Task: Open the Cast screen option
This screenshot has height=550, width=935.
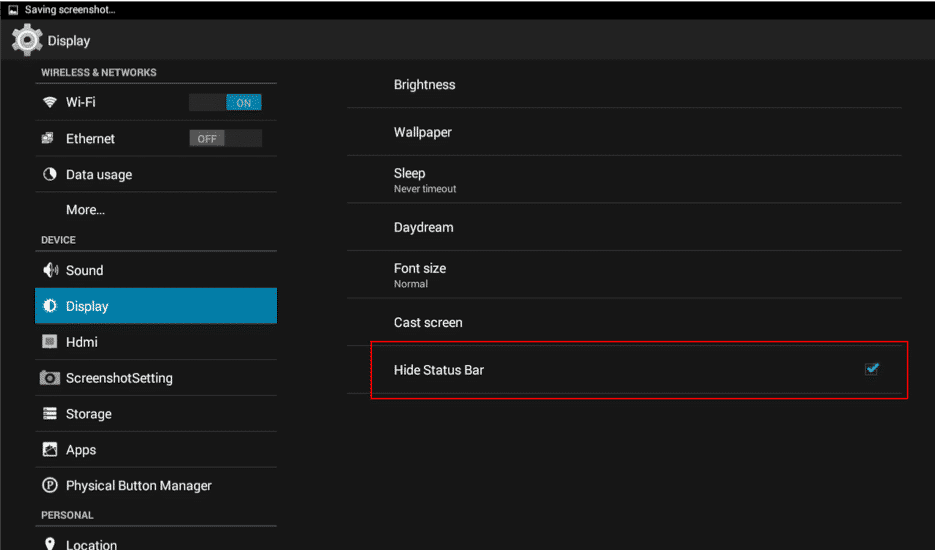Action: pos(624,322)
